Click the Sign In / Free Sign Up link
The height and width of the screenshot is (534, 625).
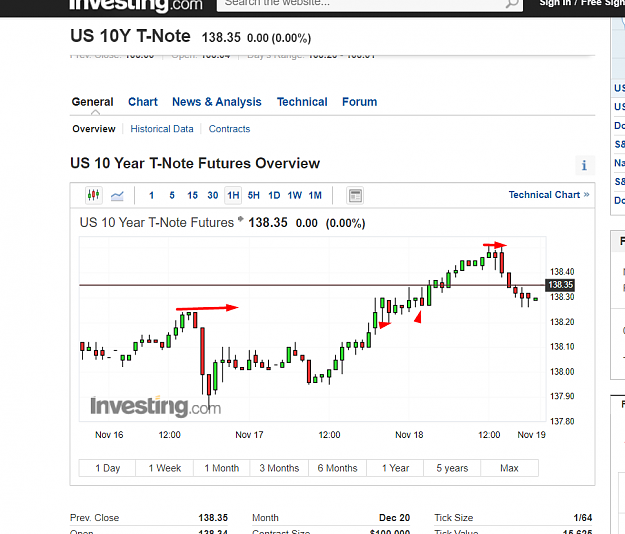click(x=582, y=3)
